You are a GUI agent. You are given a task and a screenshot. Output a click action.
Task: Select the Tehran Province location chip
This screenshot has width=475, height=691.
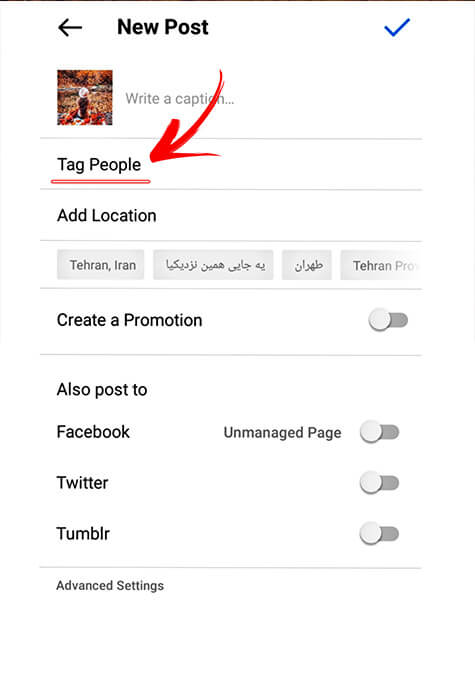381,265
